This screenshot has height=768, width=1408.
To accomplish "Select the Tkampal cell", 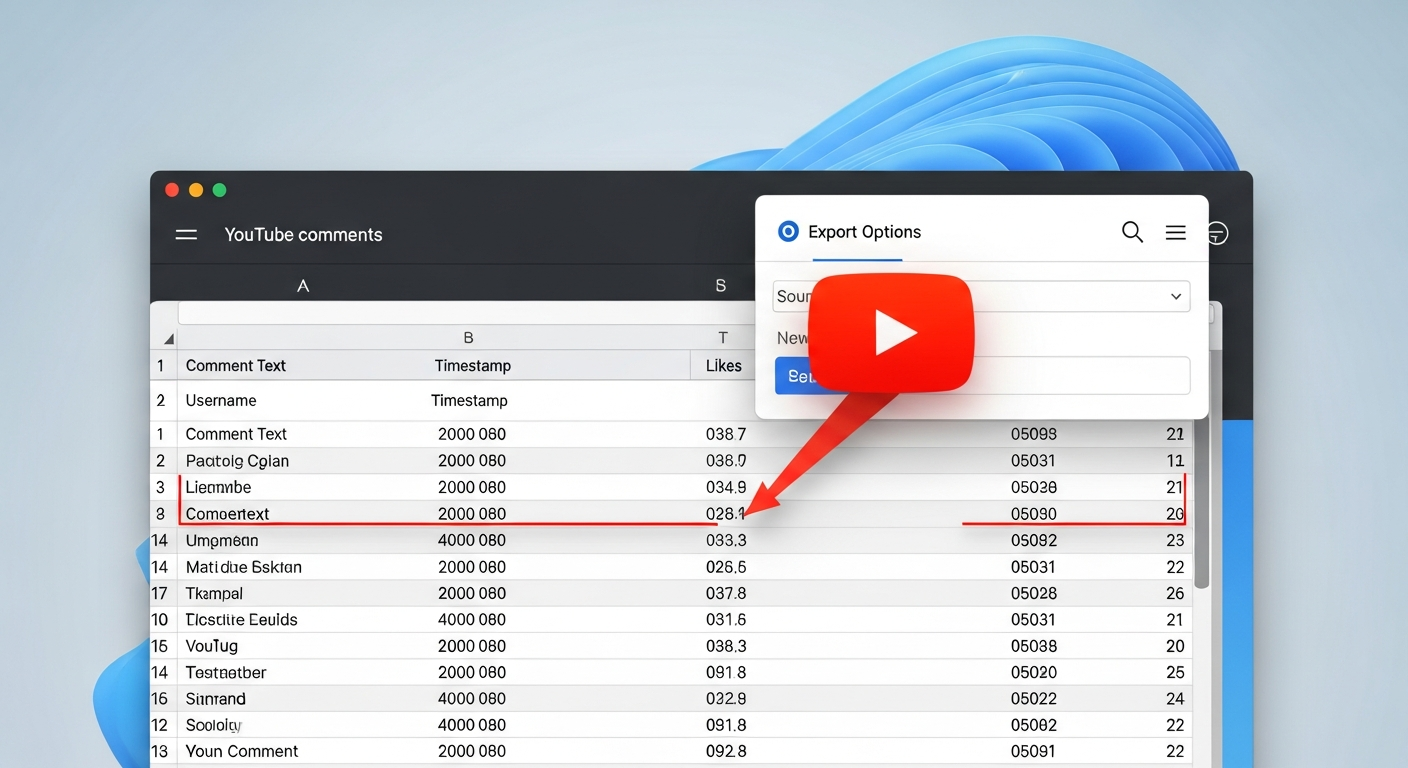I will [214, 594].
